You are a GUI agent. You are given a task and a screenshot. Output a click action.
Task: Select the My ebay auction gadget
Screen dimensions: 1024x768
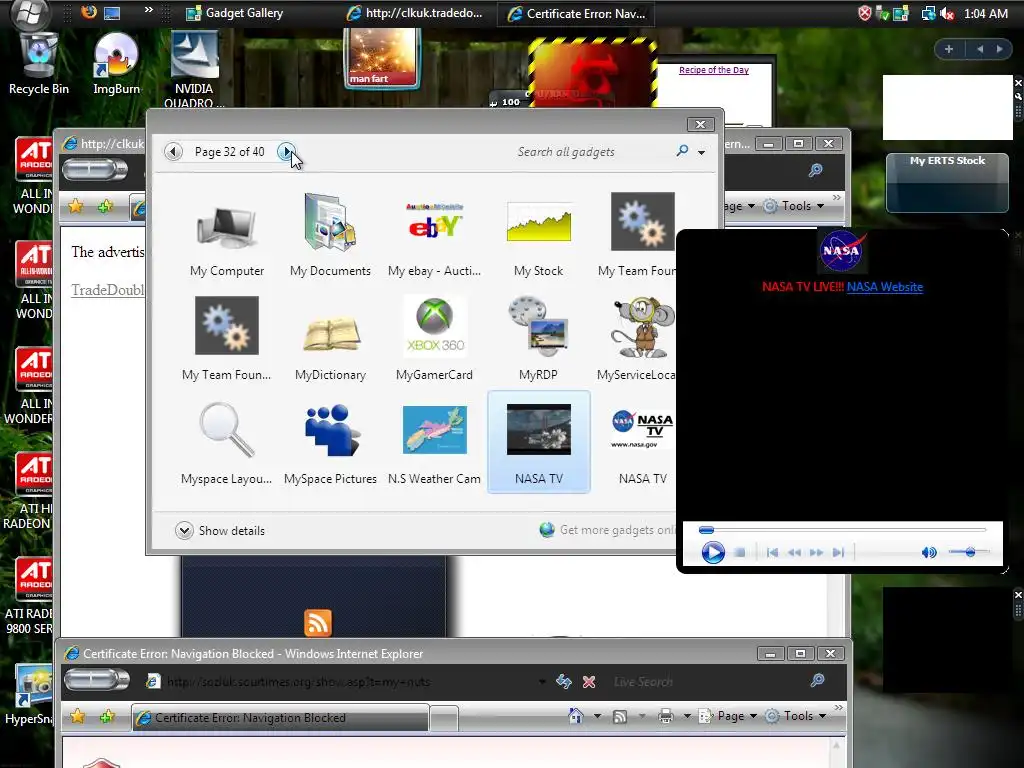pos(434,235)
